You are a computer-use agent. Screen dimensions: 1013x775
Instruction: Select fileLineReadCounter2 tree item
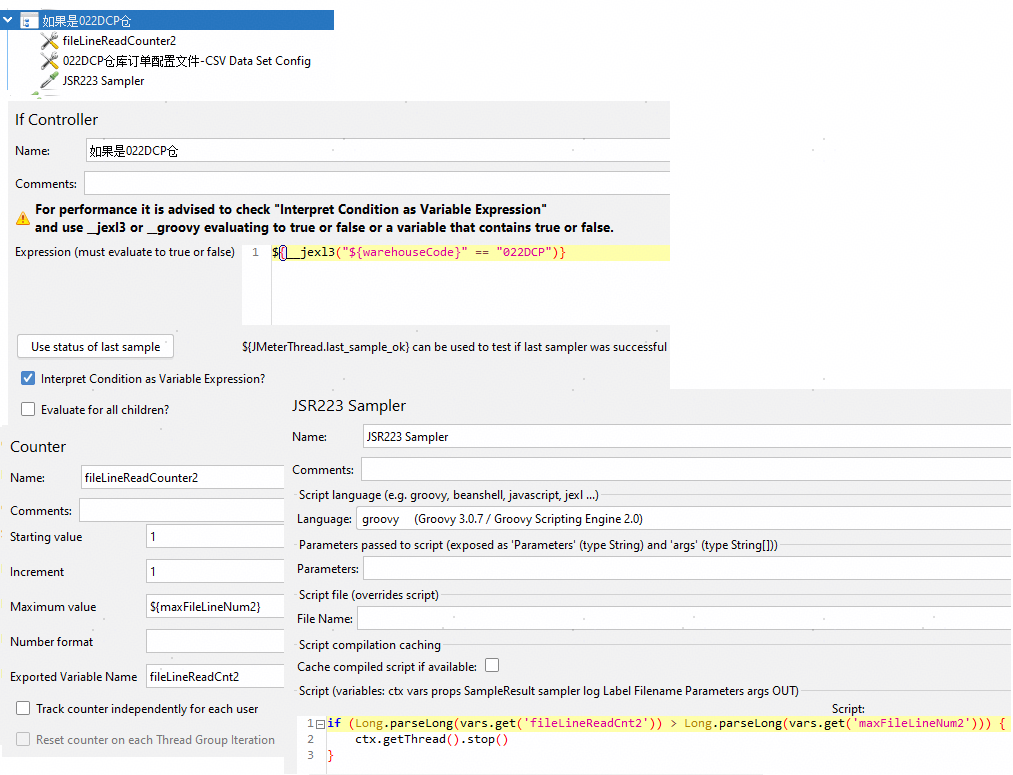(119, 41)
